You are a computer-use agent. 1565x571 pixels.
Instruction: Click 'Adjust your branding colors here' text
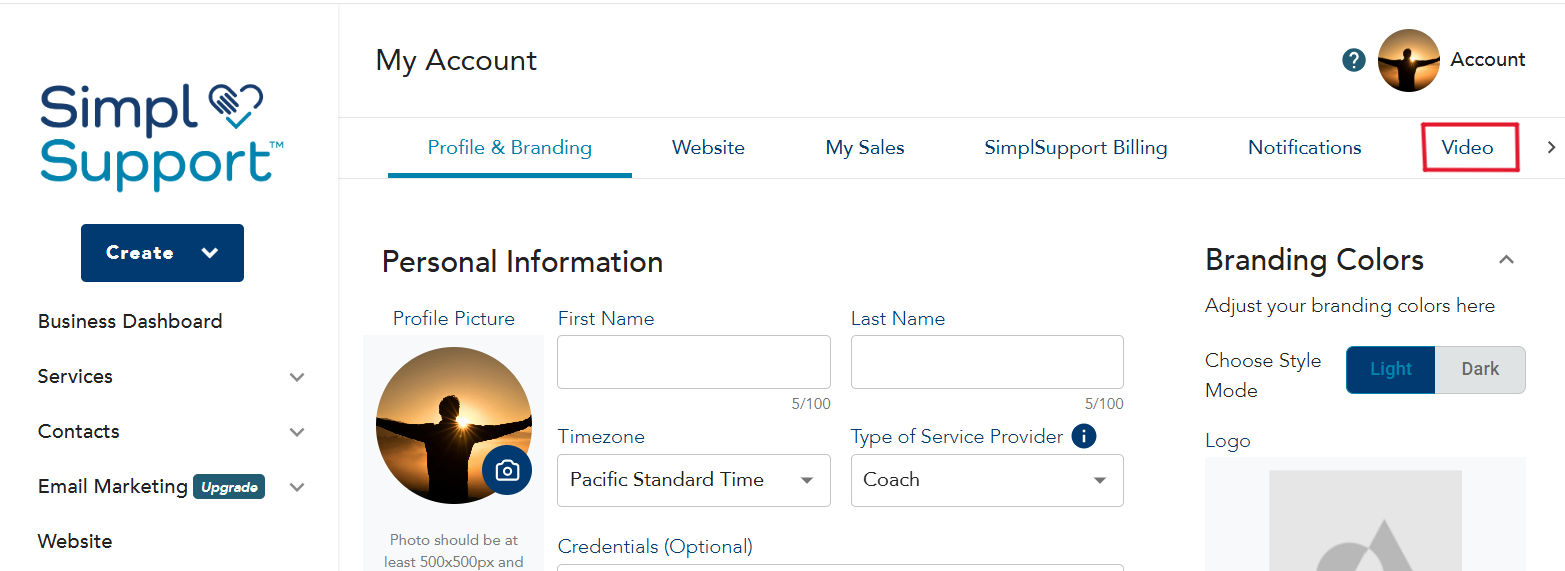click(1350, 305)
